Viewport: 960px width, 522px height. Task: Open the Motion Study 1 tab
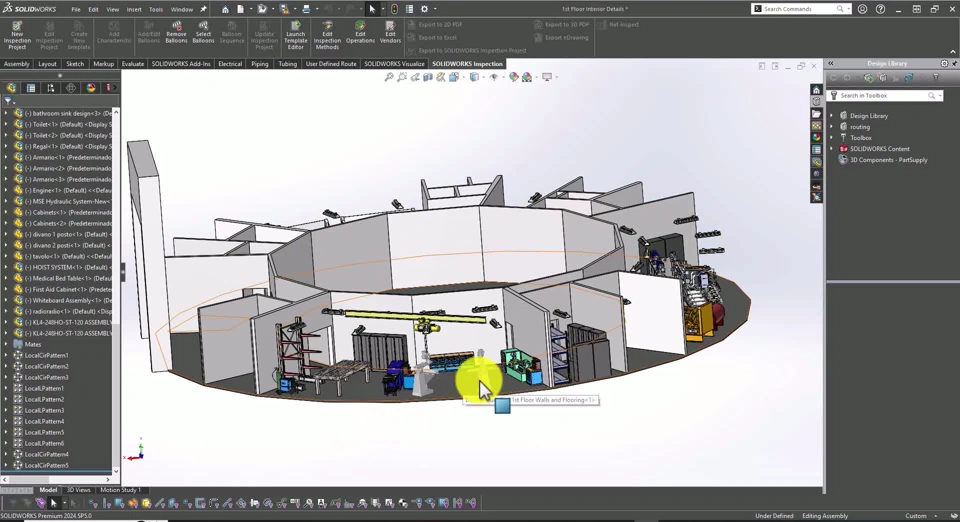[x=120, y=490]
